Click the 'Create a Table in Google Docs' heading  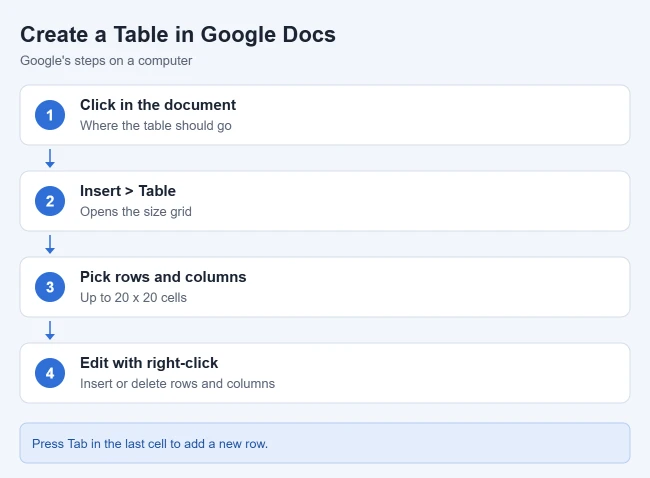tap(178, 35)
